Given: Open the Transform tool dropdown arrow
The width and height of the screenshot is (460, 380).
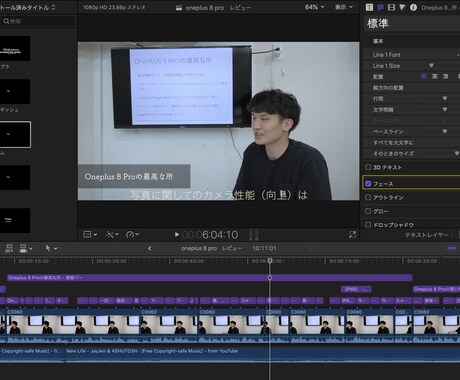Looking at the screenshot, I should tap(96, 235).
